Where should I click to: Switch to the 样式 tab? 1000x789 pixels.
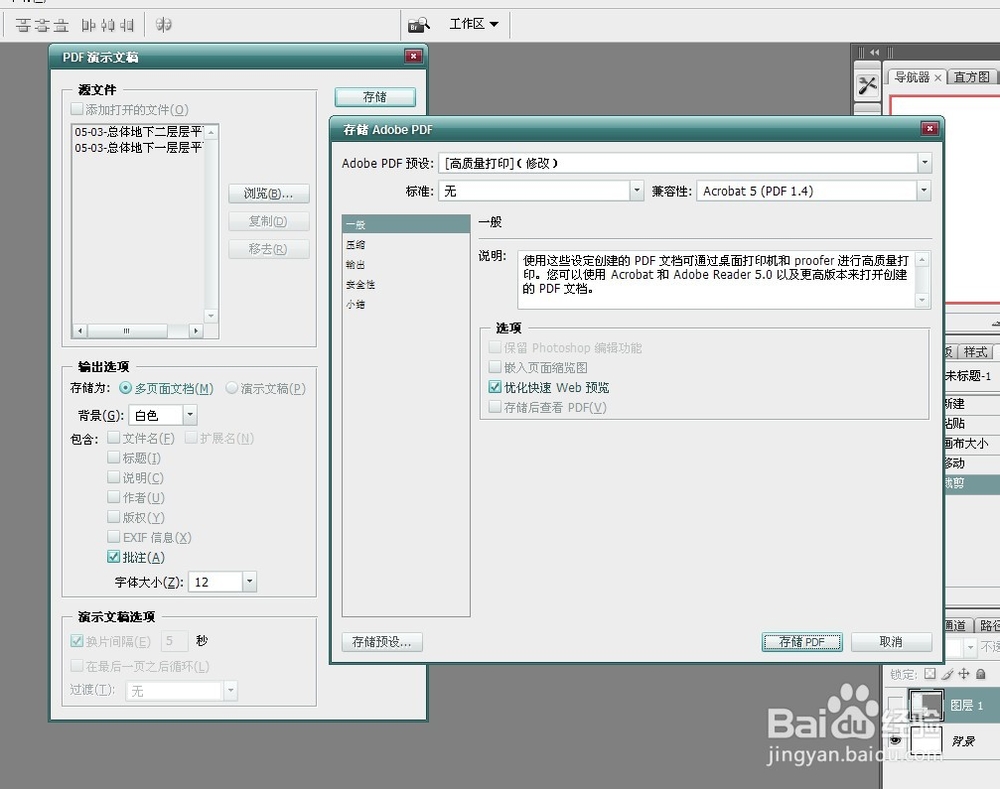click(x=975, y=351)
